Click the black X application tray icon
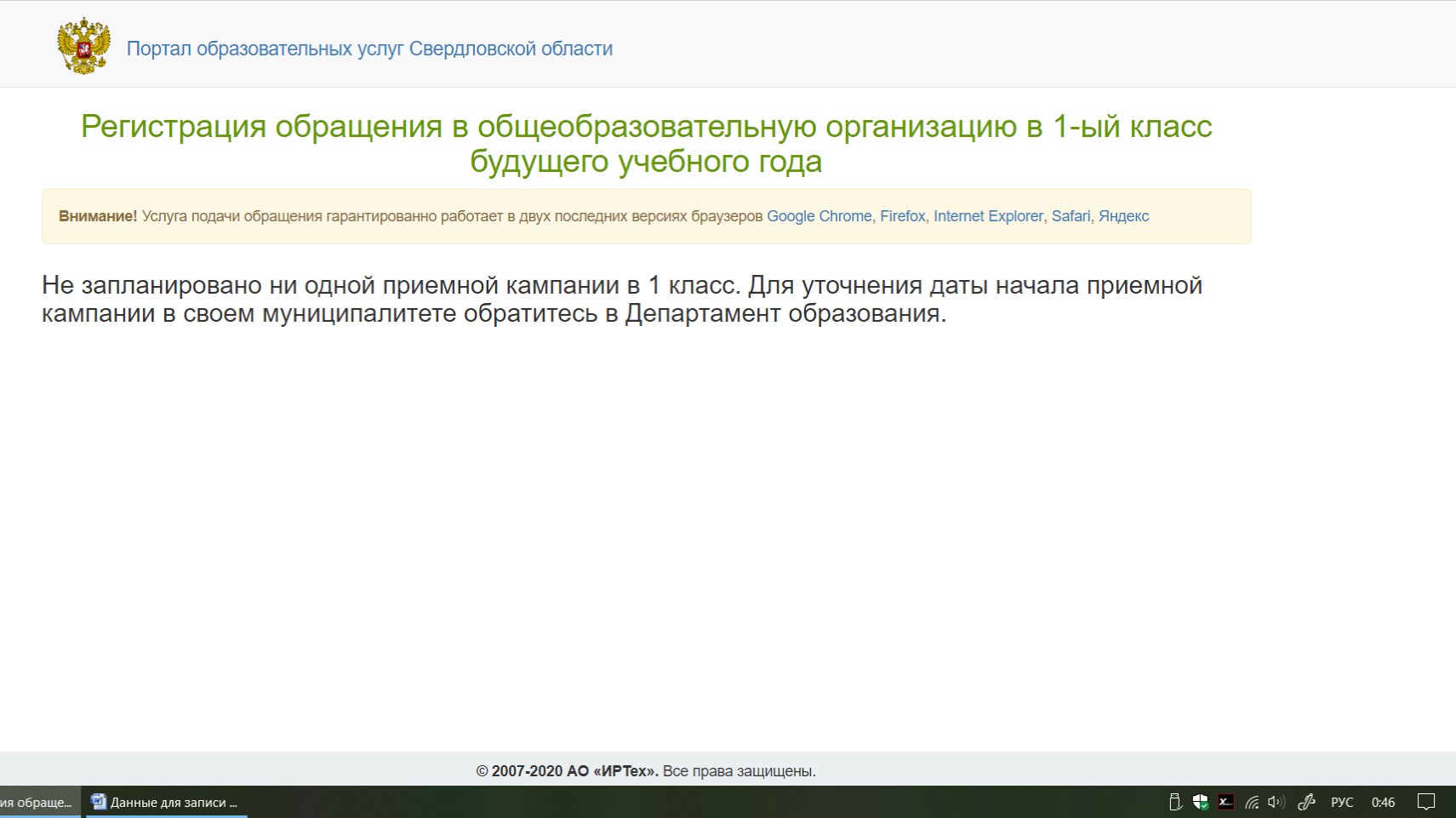This screenshot has width=1456, height=818. pos(1225,802)
